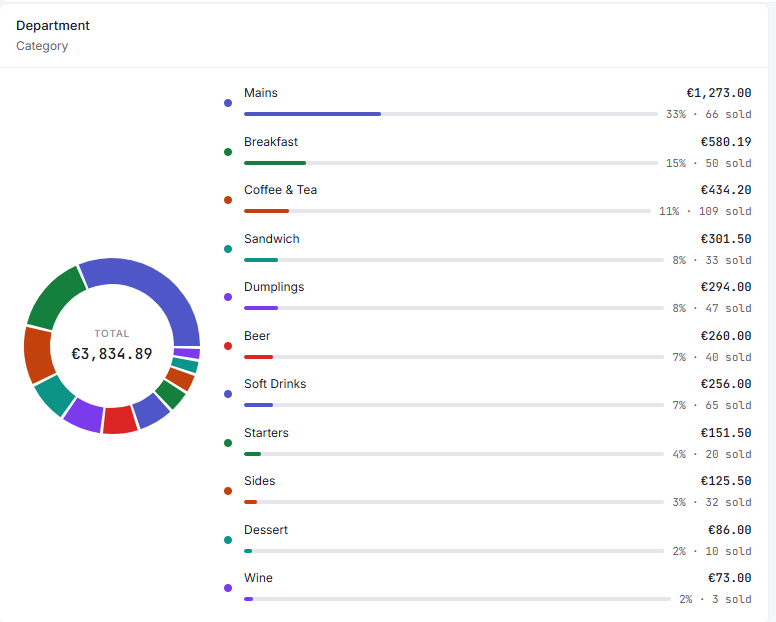Select the Beer category label
The height and width of the screenshot is (622, 776).
[257, 336]
